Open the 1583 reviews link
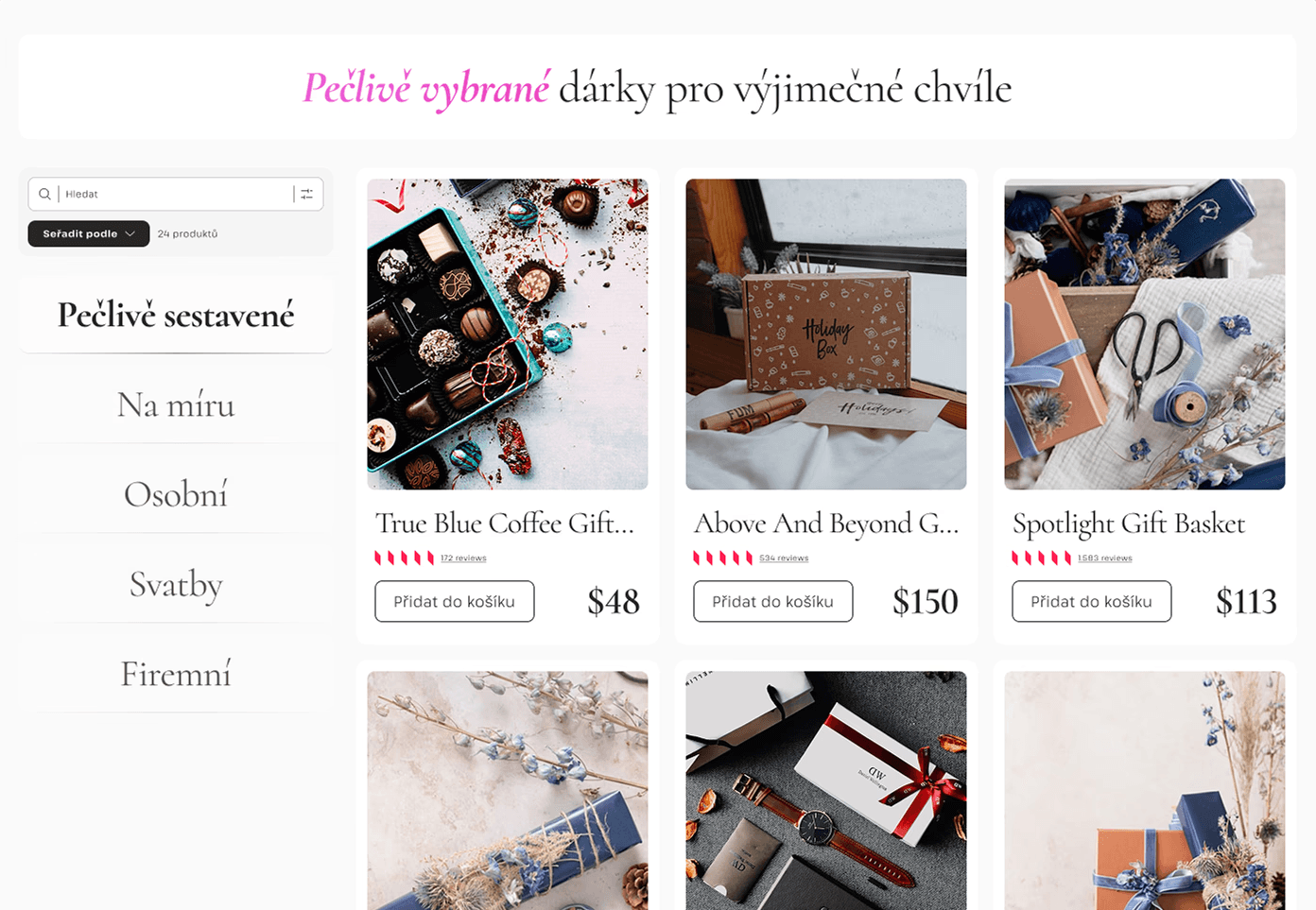This screenshot has height=910, width=1316. 1105,558
